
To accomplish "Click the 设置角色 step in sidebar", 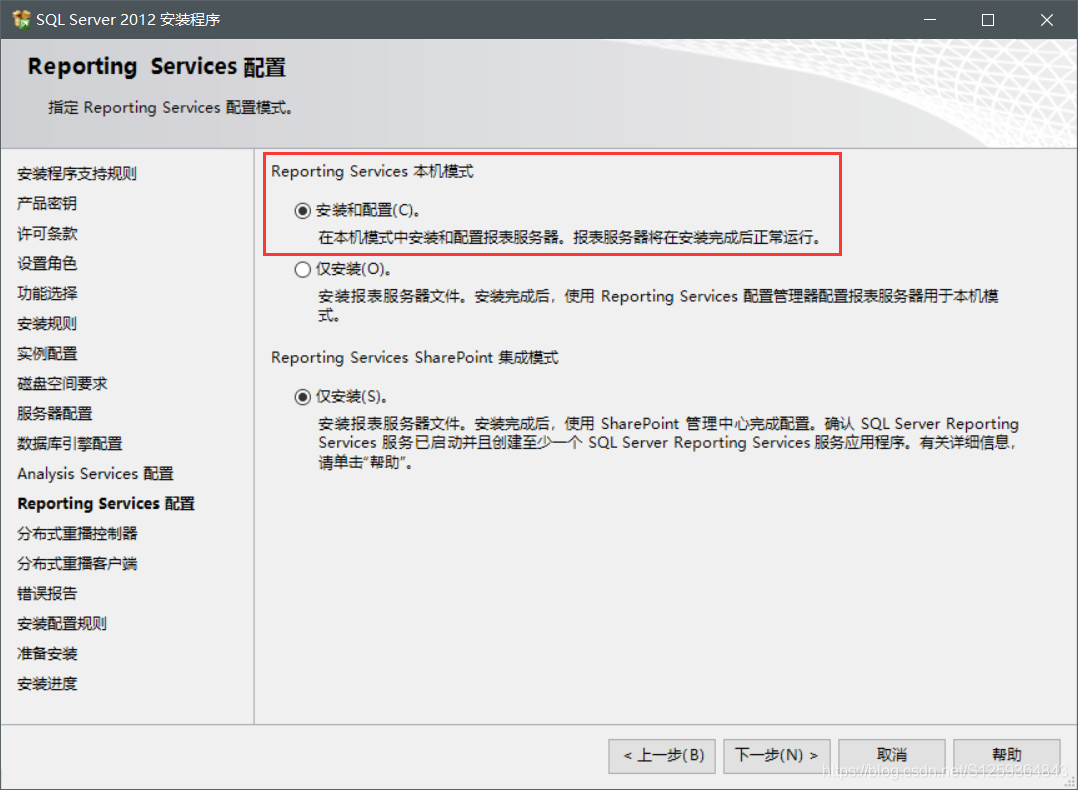I will 47,263.
